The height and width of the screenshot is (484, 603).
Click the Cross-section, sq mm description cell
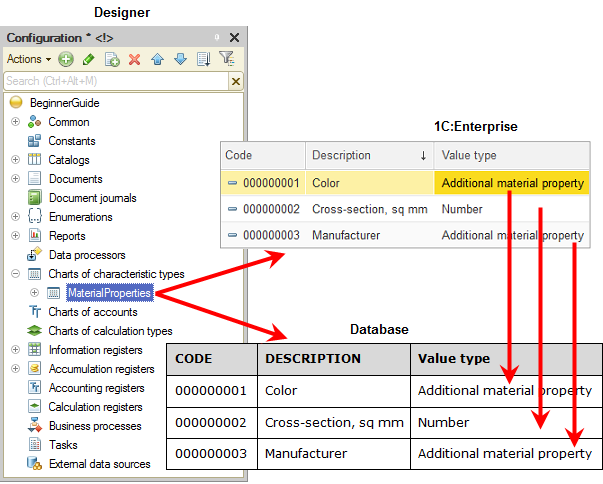click(x=370, y=209)
